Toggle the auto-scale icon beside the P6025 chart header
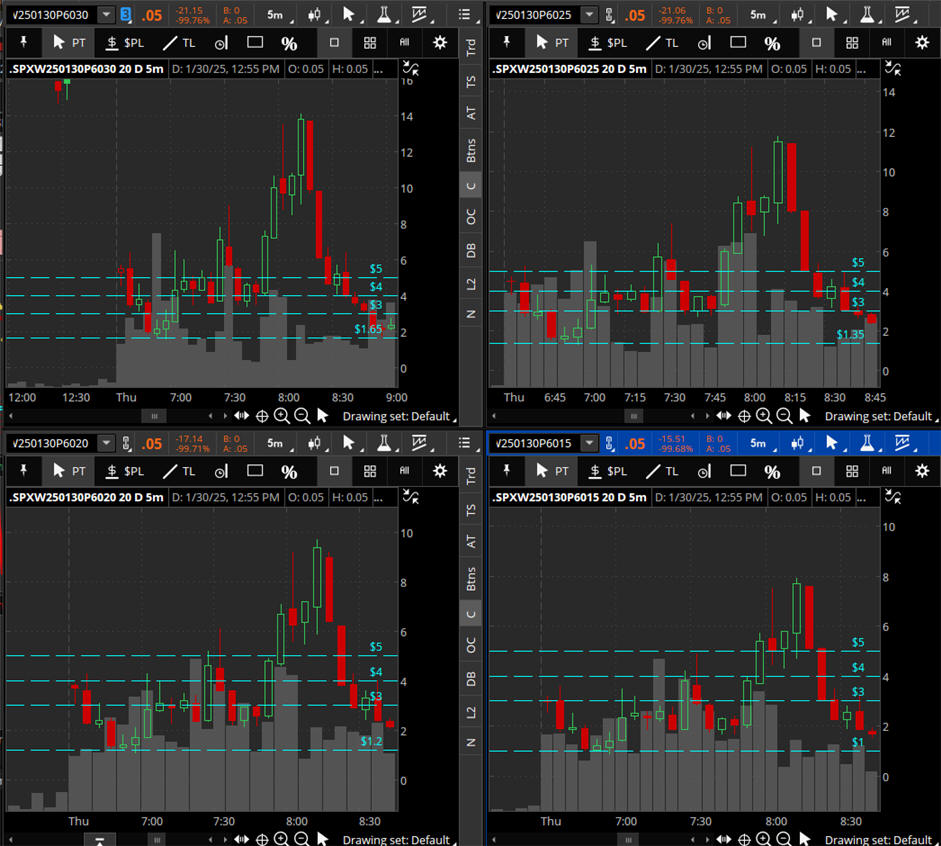 (893, 68)
